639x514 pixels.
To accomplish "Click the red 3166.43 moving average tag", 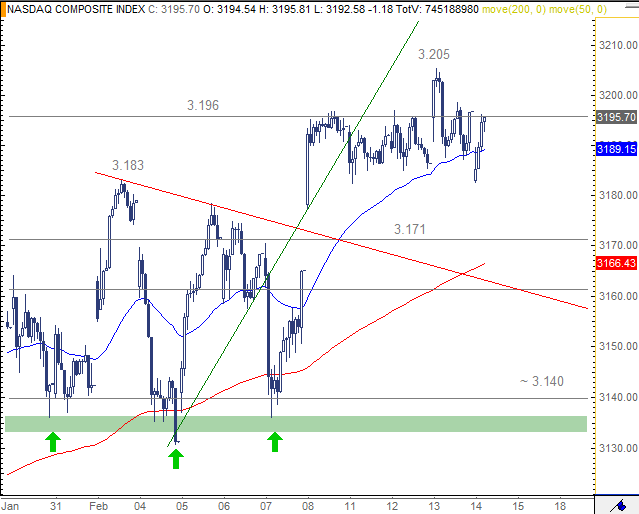I will [x=616, y=263].
